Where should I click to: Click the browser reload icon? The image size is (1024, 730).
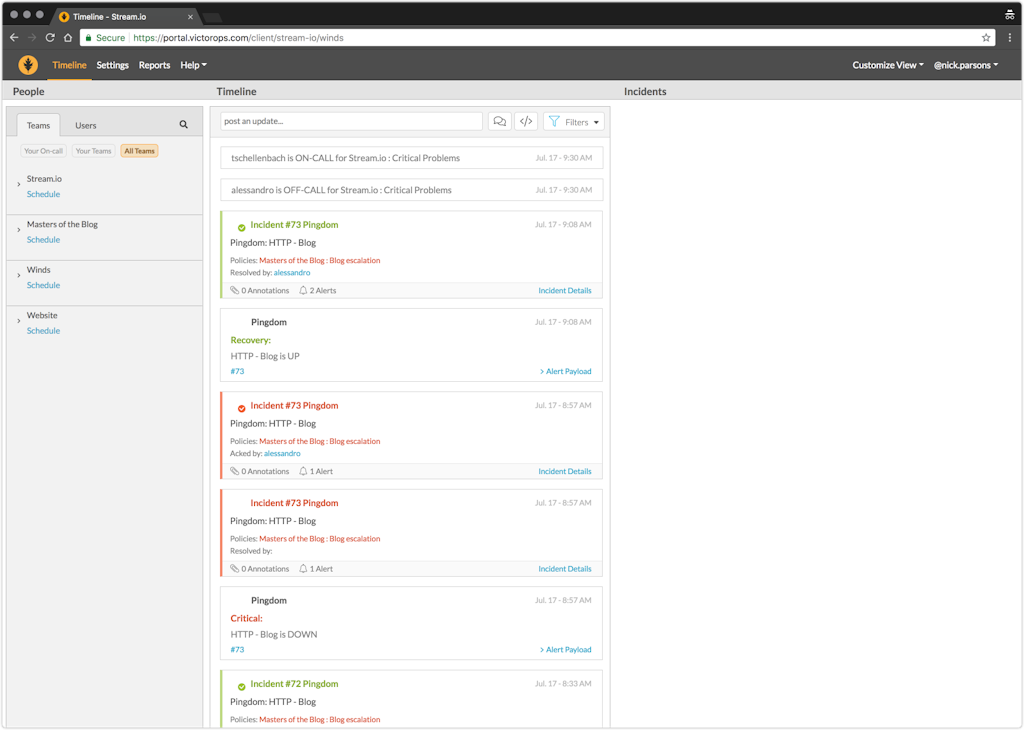point(50,38)
